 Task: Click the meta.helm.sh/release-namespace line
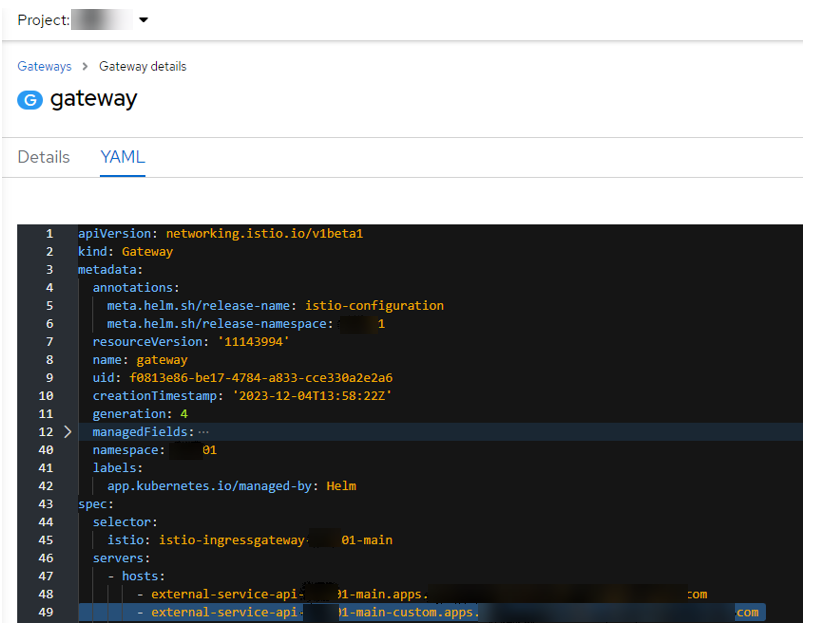(x=246, y=324)
